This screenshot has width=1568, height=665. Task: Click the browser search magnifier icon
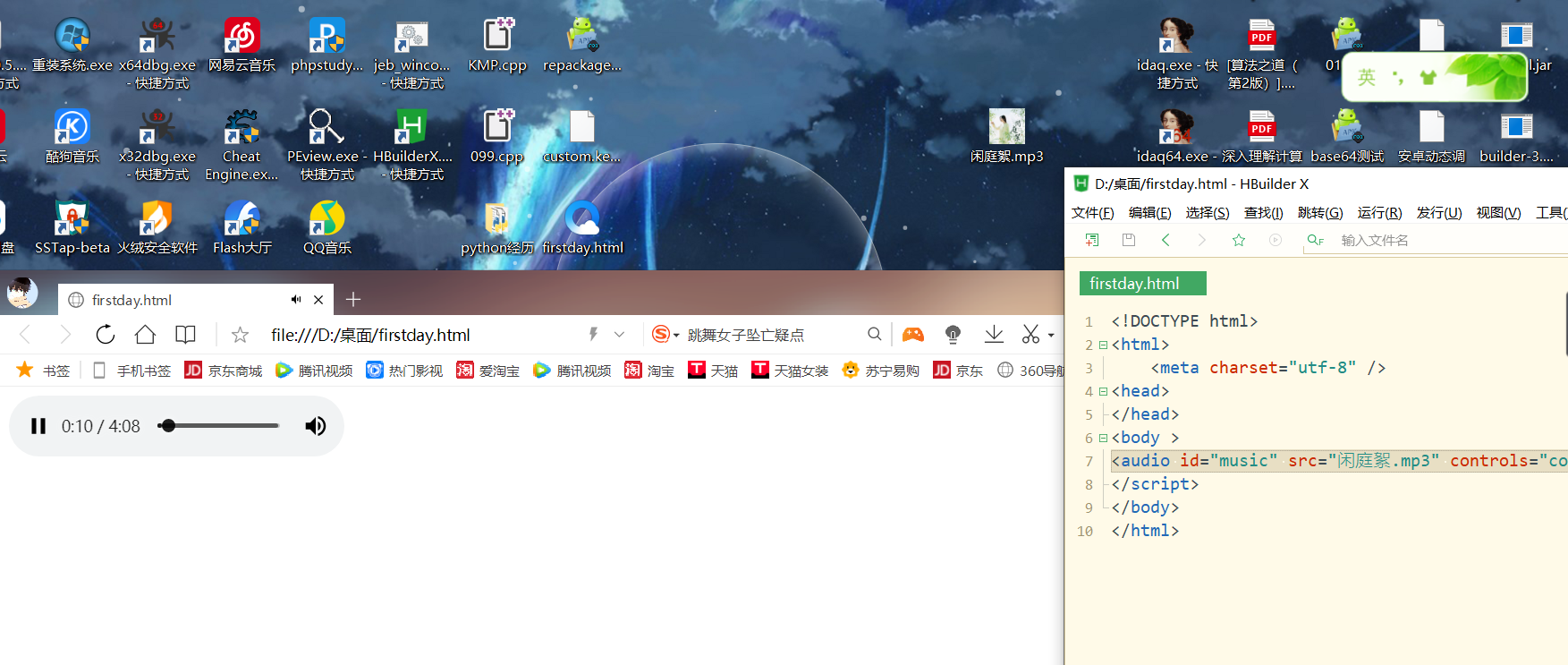(x=874, y=334)
